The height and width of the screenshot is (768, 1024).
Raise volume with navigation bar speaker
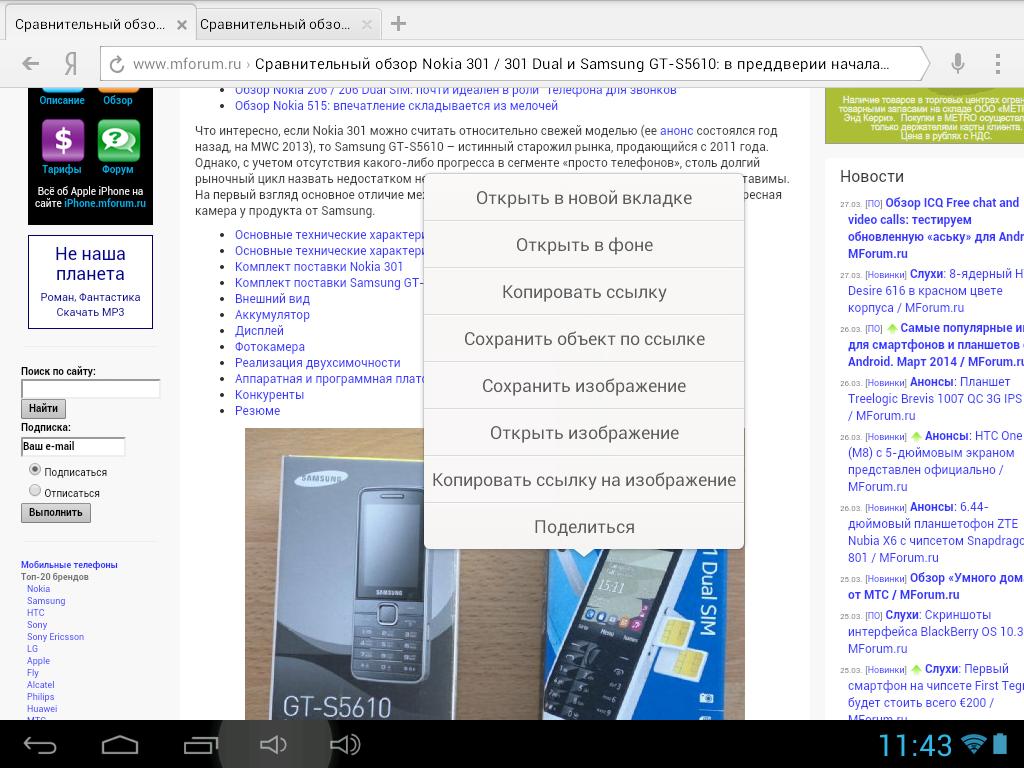[x=345, y=744]
